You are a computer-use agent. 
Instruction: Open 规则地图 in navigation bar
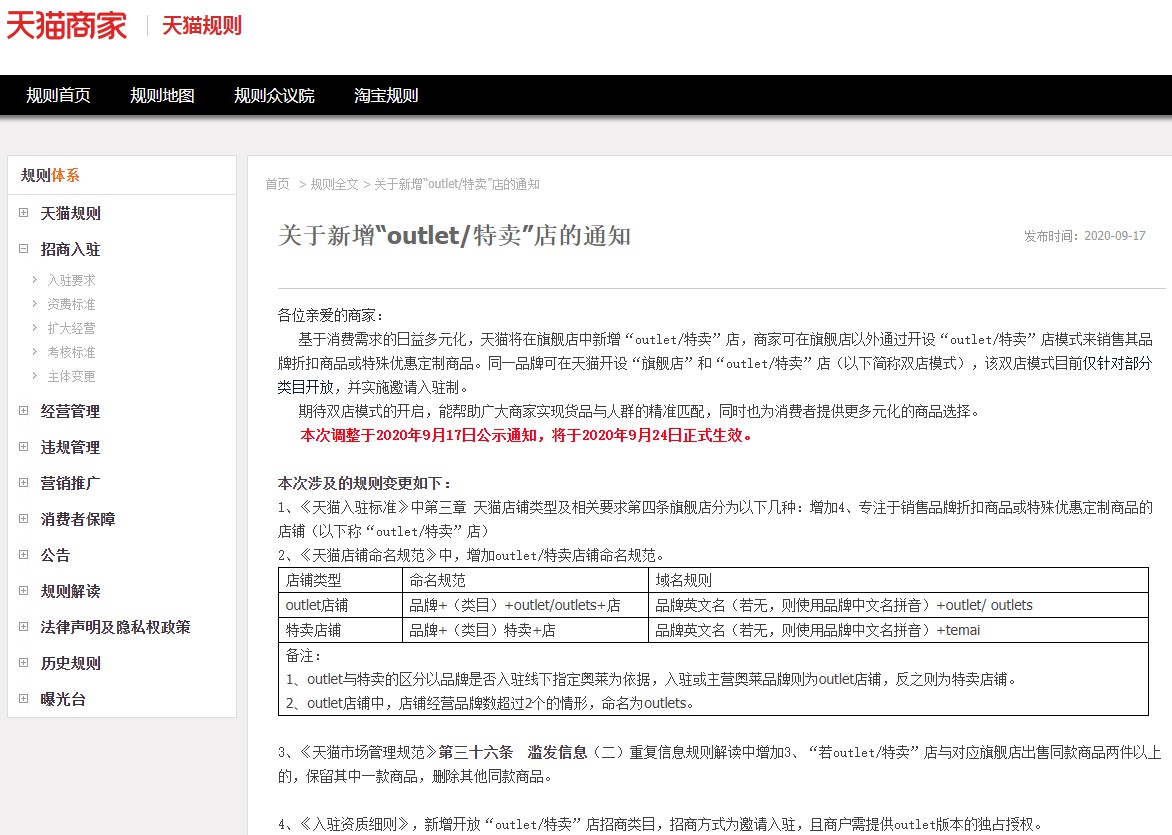pos(162,96)
